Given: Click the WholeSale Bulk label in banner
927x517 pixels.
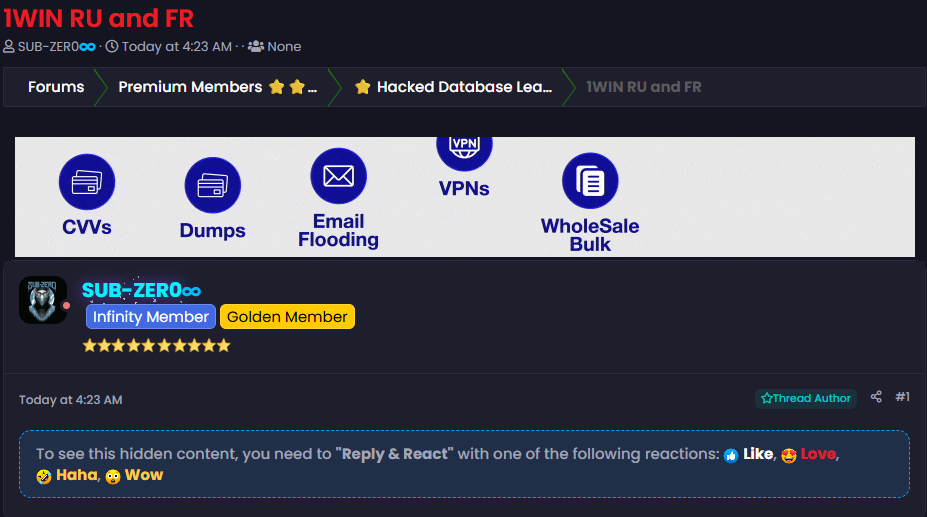Looking at the screenshot, I should [x=590, y=235].
